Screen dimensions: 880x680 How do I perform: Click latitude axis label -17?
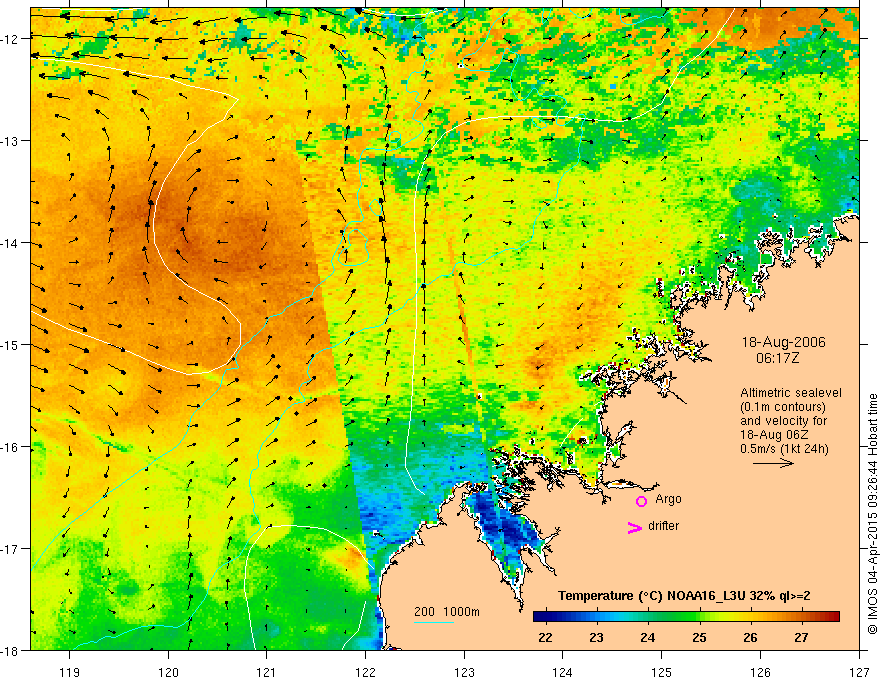11,549
